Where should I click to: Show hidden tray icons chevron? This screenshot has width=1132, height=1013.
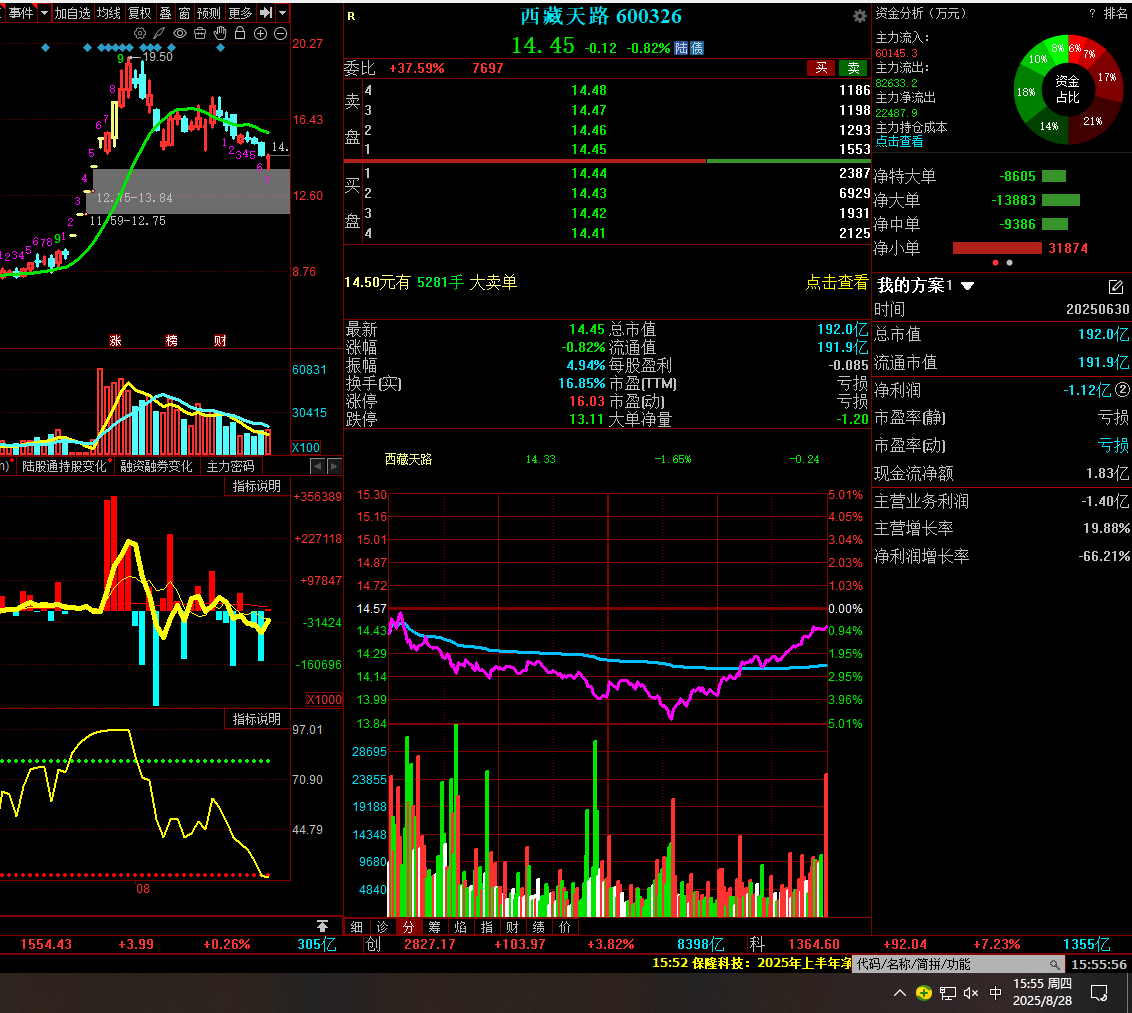900,993
